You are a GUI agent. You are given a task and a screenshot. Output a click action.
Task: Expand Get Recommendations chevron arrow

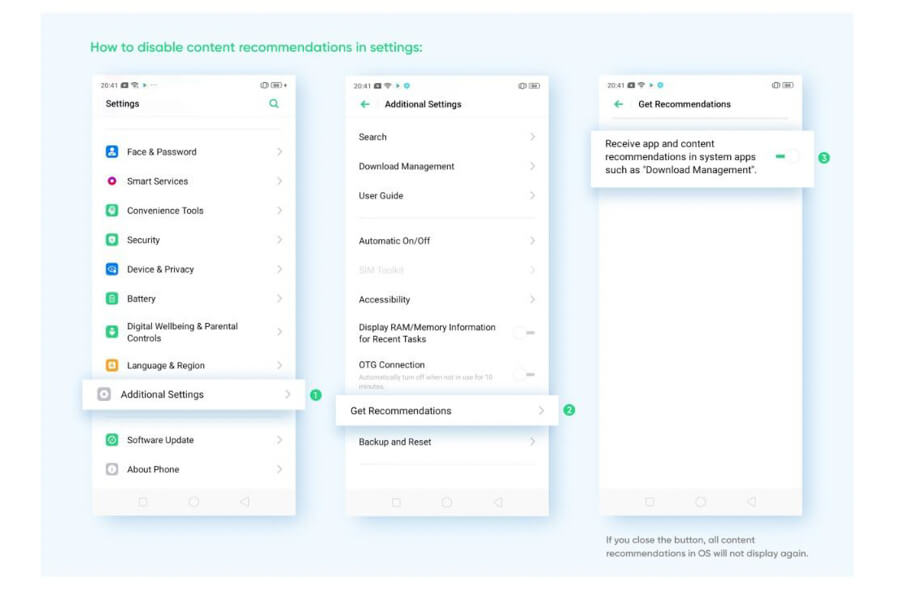coord(541,411)
